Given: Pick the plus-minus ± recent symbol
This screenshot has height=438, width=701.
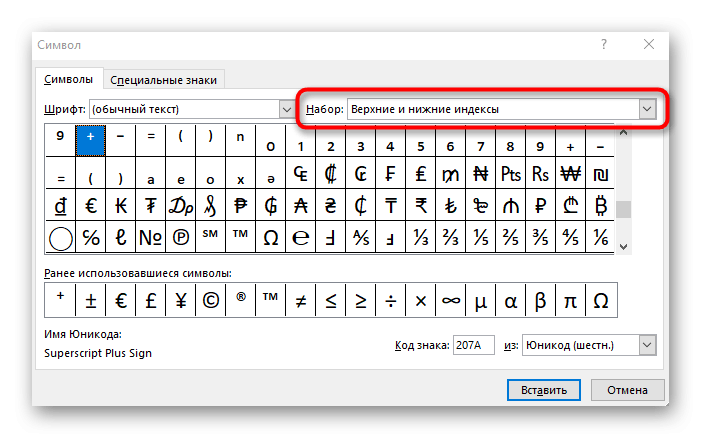Looking at the screenshot, I should pos(90,300).
